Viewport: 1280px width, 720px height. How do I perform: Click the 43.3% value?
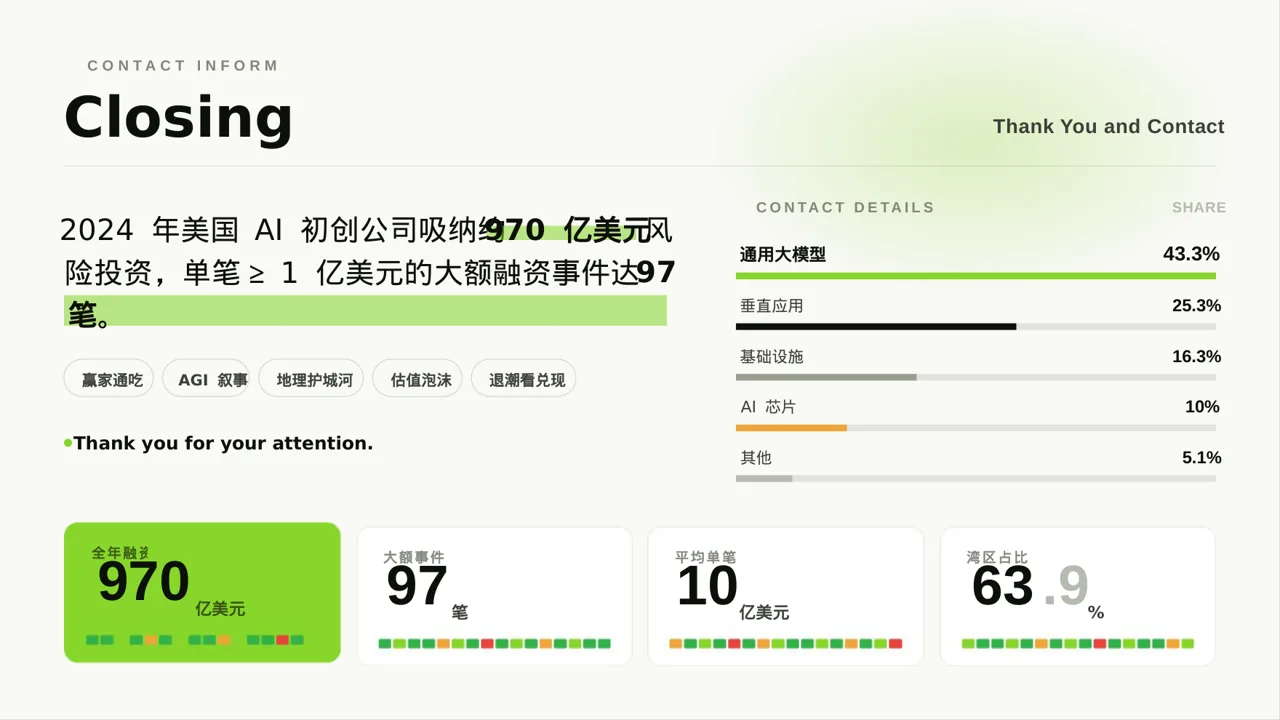point(1191,254)
